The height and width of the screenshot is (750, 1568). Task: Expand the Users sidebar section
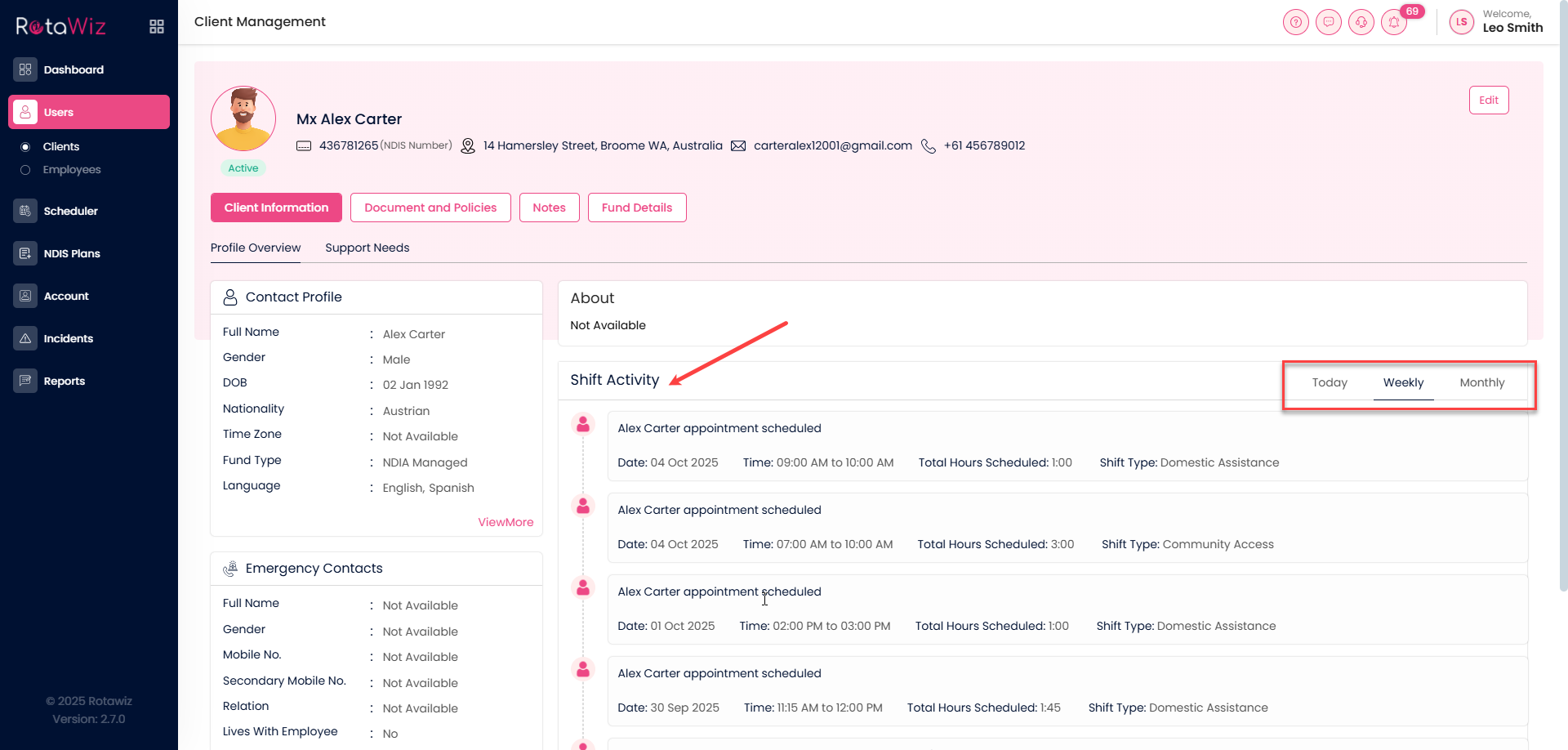pos(89,112)
